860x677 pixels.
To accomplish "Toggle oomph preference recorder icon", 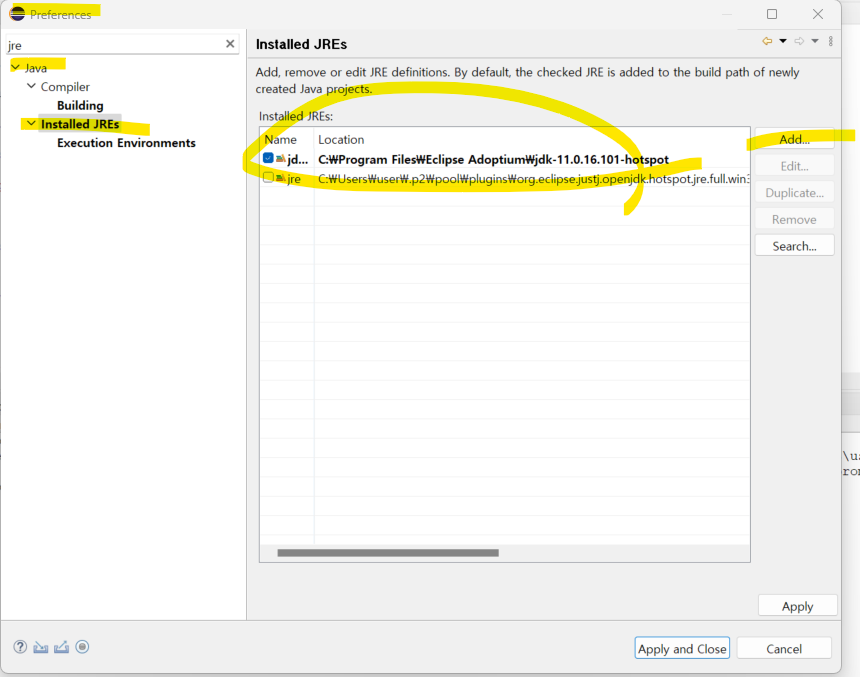I will point(82,647).
